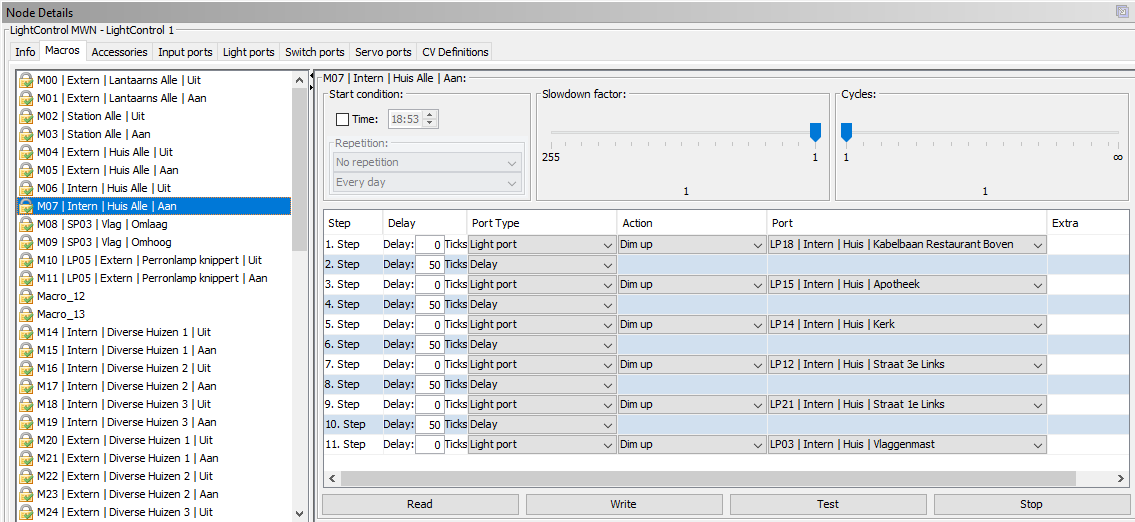Image resolution: width=1135 pixels, height=522 pixels.
Task: Click the lock icon of macro M00
Action: (27, 80)
